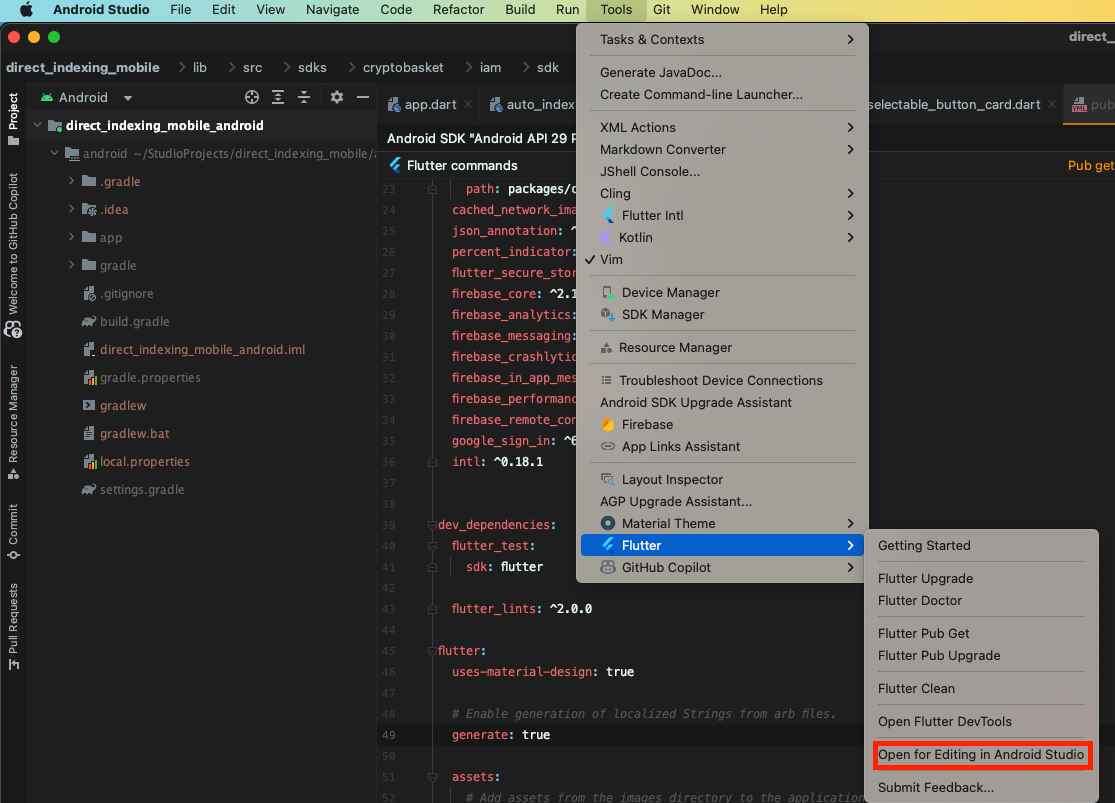Expand all in Project panel

(x=278, y=97)
